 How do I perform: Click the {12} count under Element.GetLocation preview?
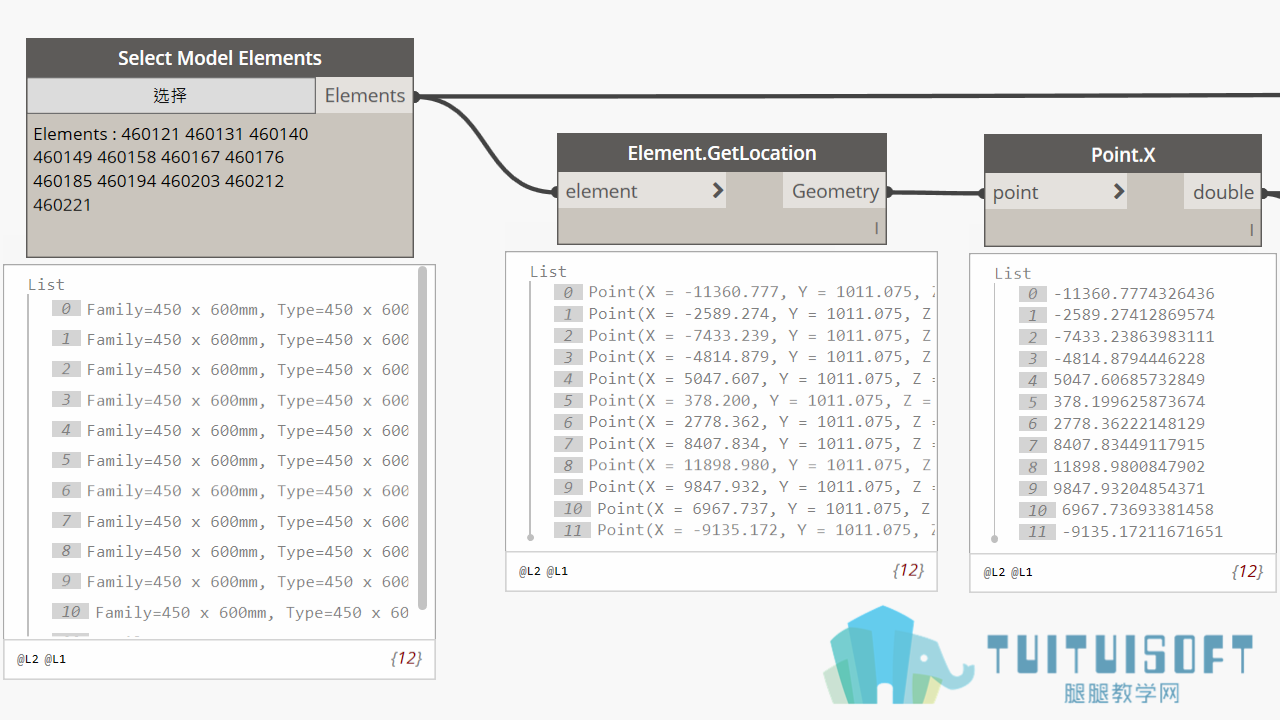908,571
